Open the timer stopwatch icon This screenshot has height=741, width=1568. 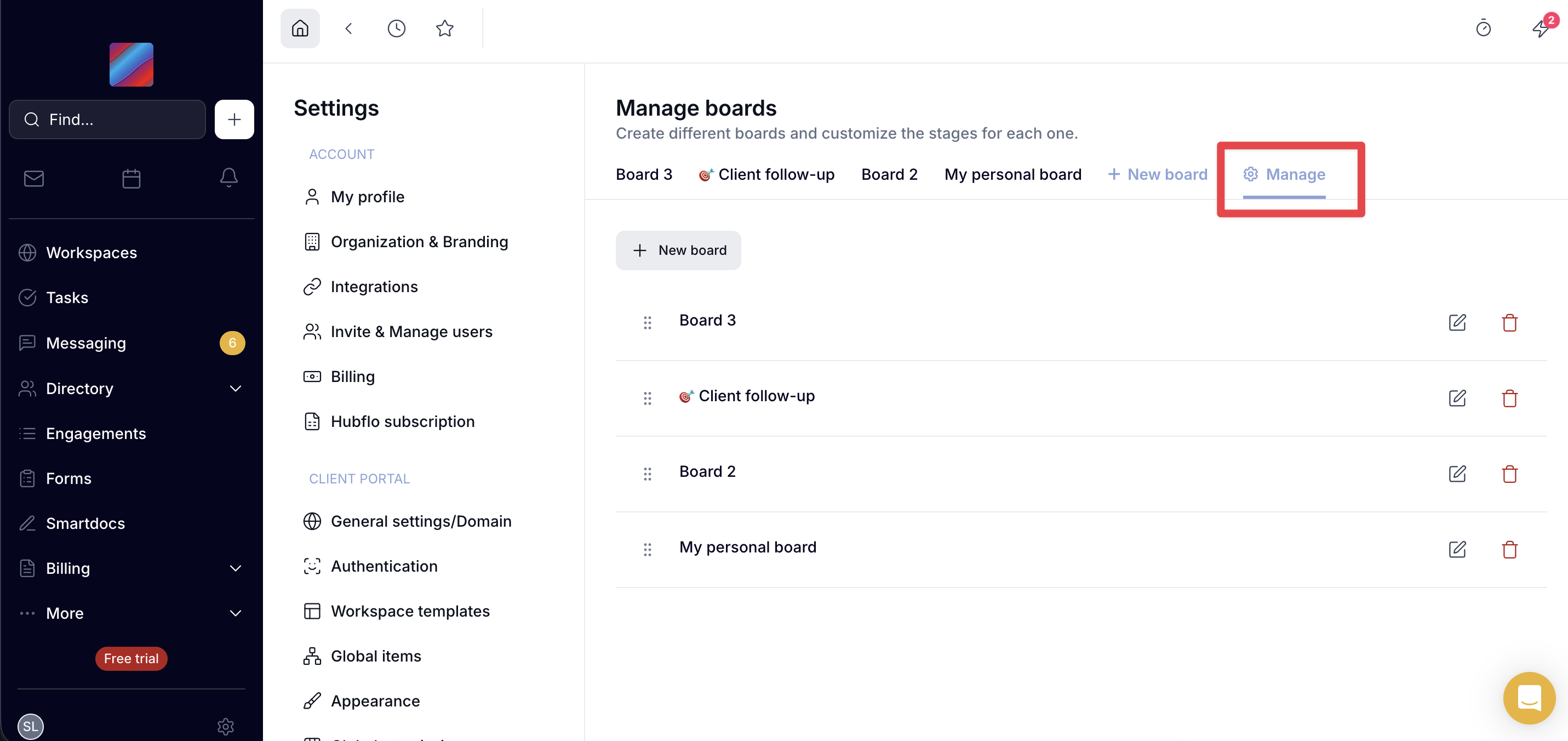[x=1483, y=28]
